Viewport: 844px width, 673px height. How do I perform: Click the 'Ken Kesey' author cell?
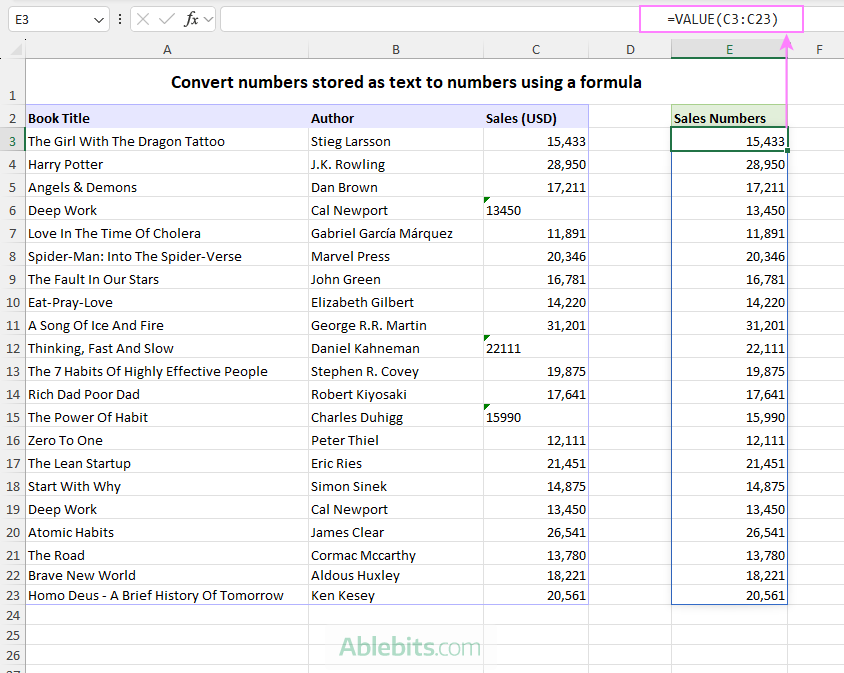[396, 595]
